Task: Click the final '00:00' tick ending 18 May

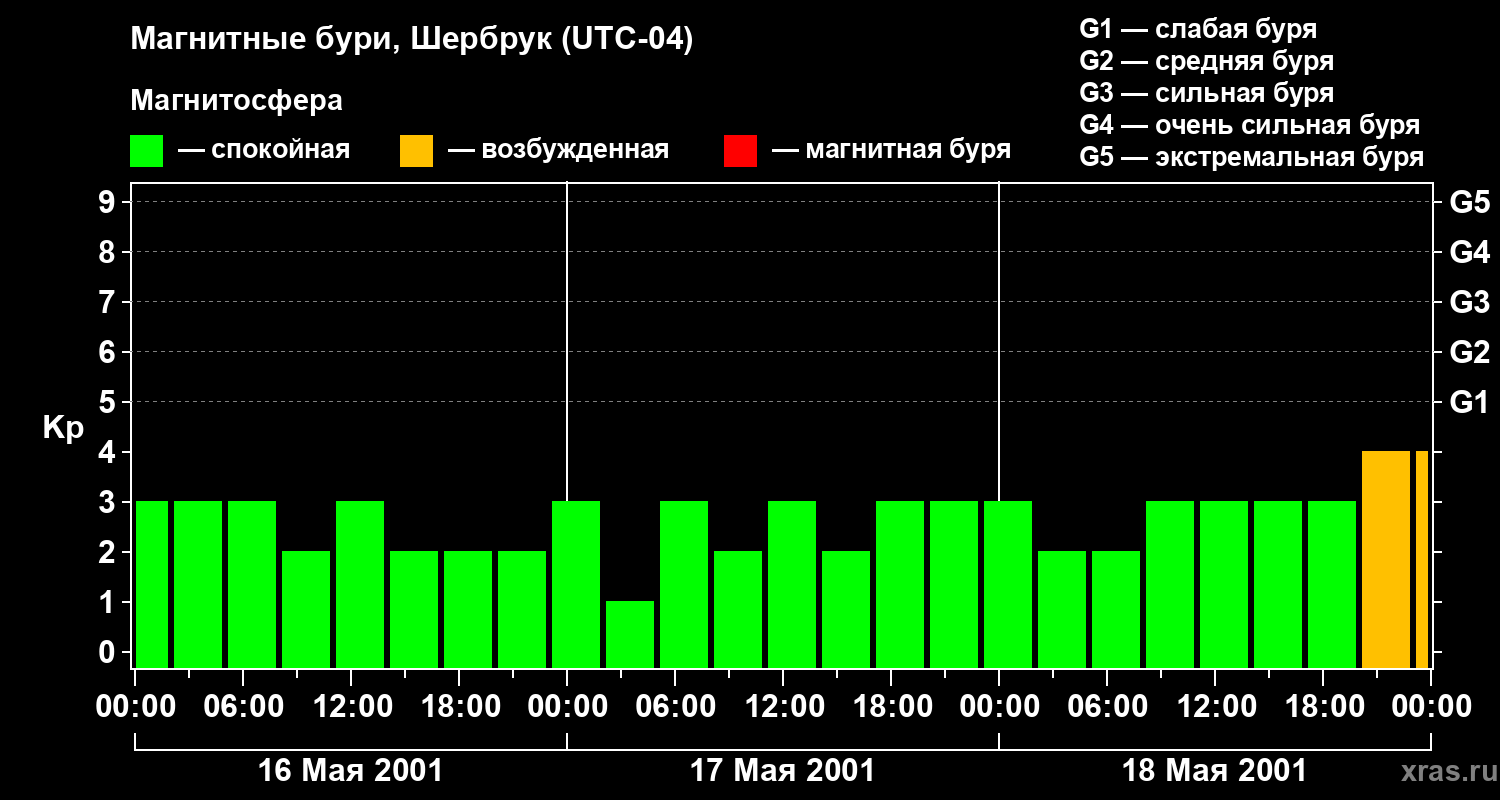Action: tap(1431, 708)
